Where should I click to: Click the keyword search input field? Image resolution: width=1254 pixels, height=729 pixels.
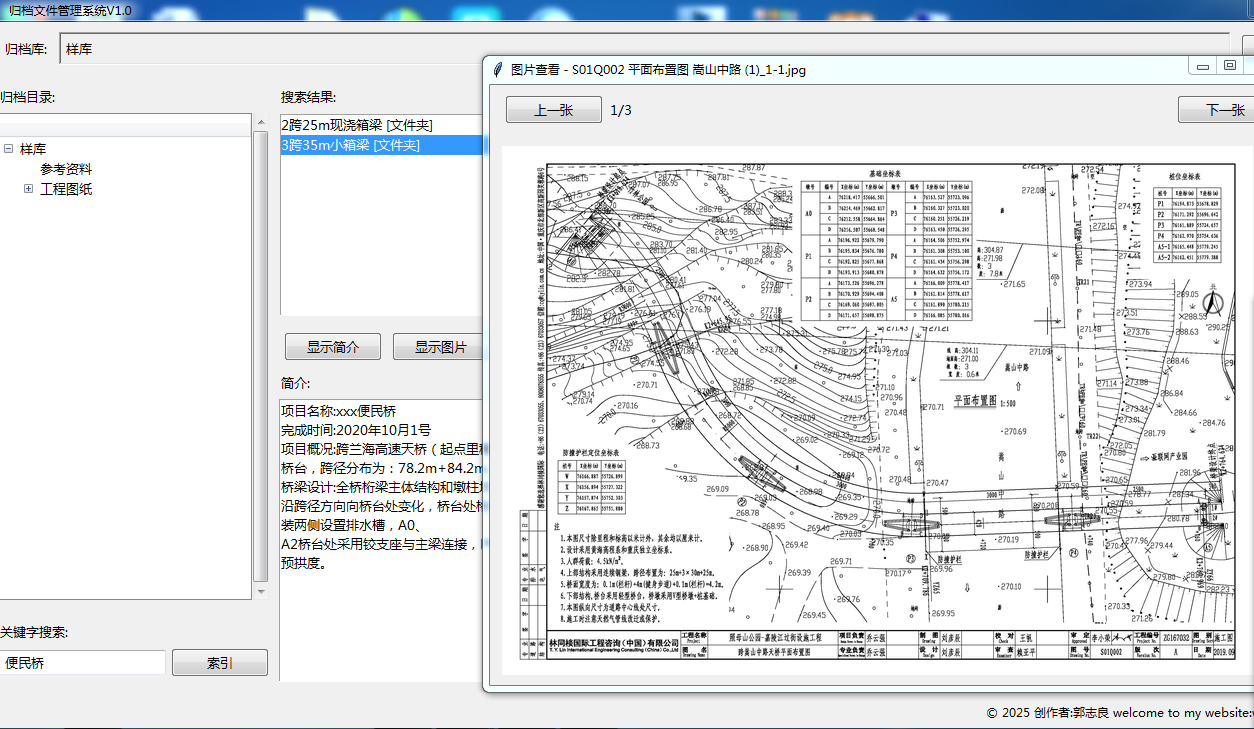tap(83, 662)
